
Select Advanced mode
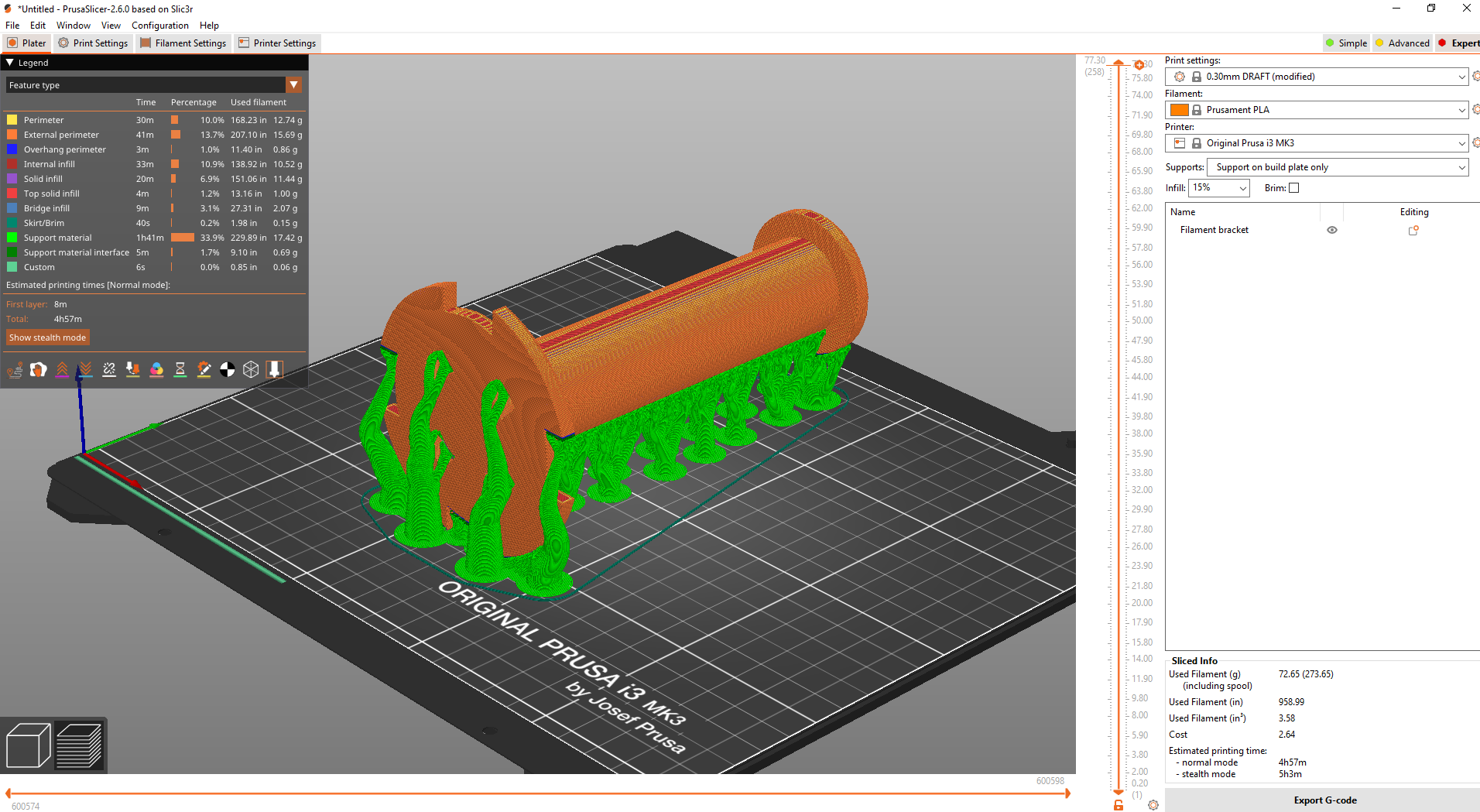[1402, 43]
